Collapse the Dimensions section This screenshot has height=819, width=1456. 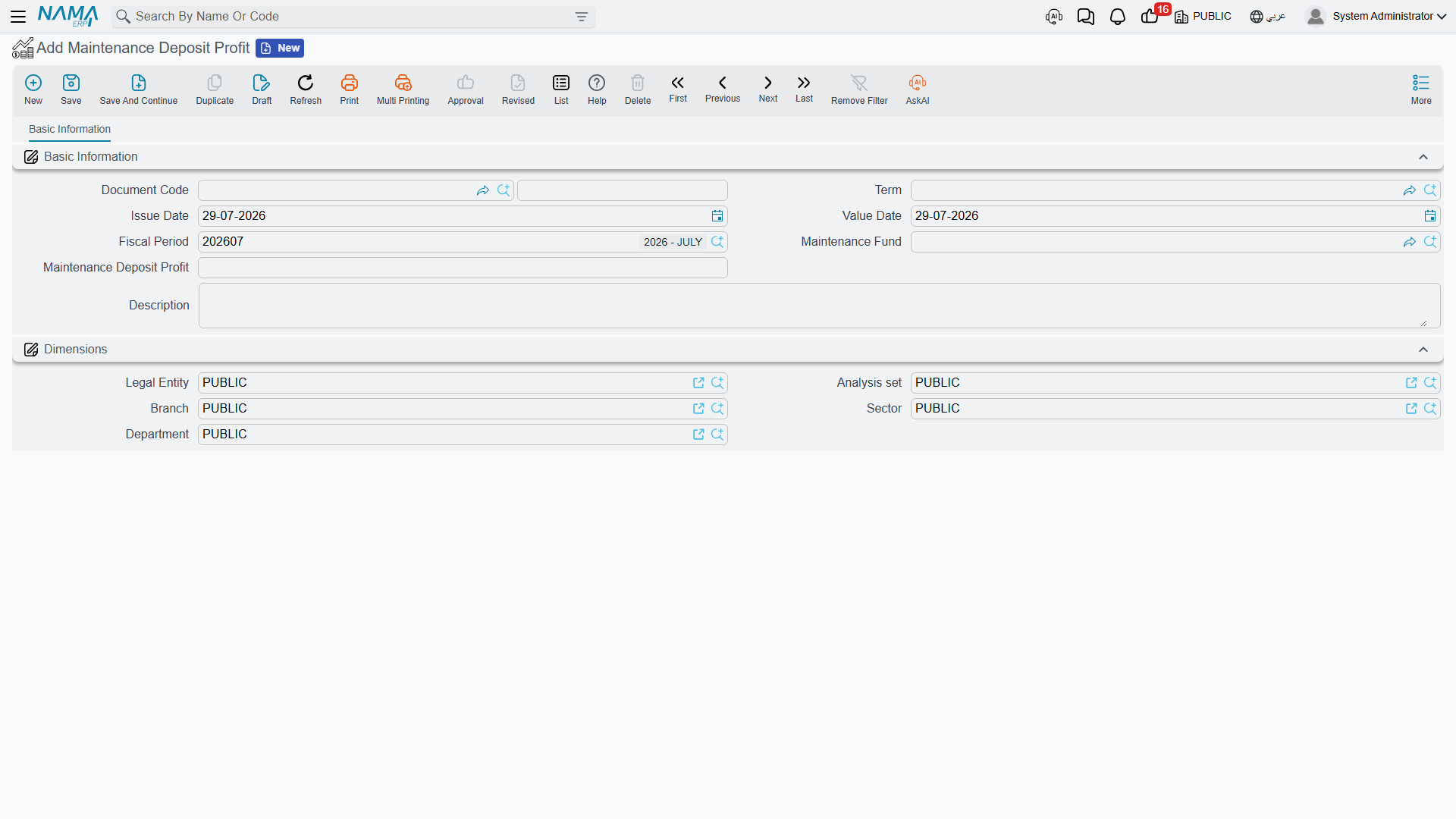click(x=1423, y=350)
